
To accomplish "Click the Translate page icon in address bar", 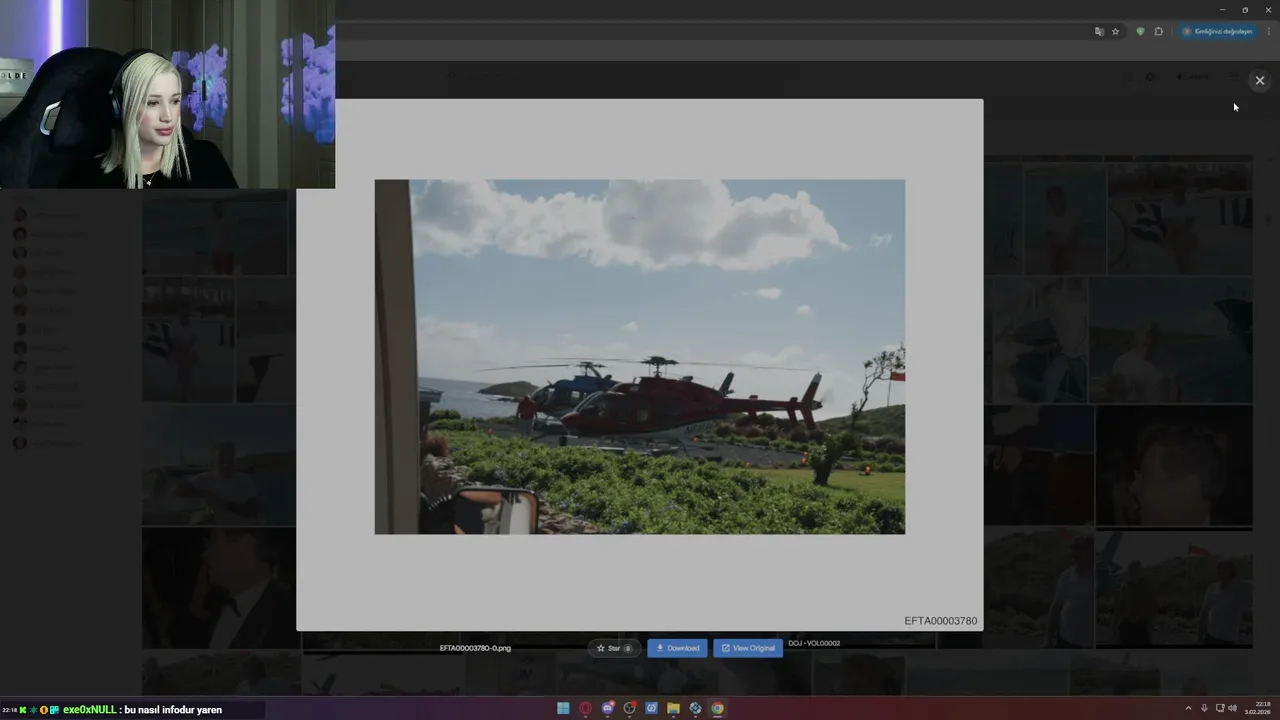I will [x=1099, y=31].
